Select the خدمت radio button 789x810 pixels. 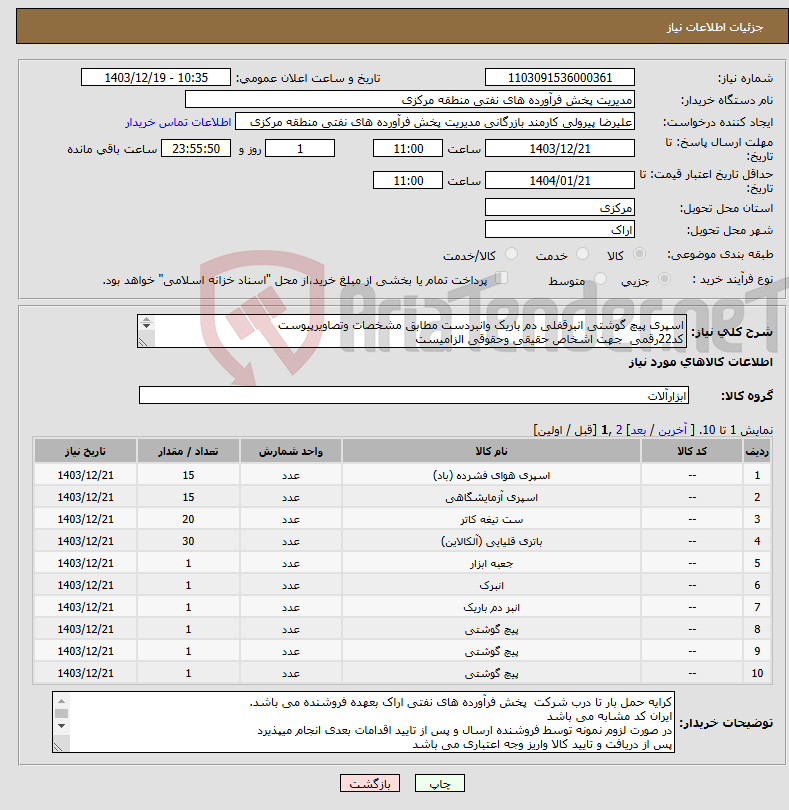coord(582,254)
